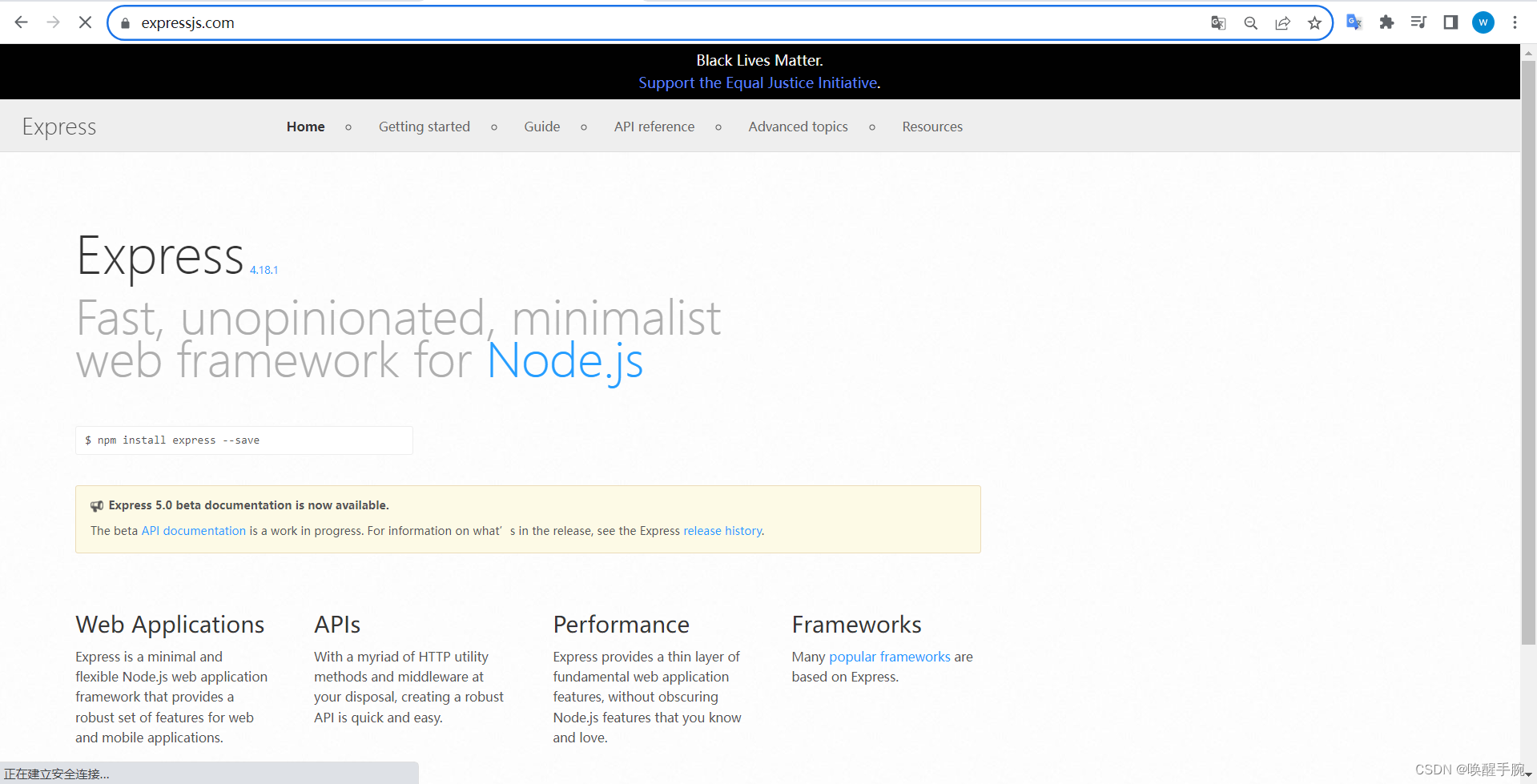This screenshot has width=1537, height=784.
Task: Click the Web Applications heading
Action: (x=170, y=625)
